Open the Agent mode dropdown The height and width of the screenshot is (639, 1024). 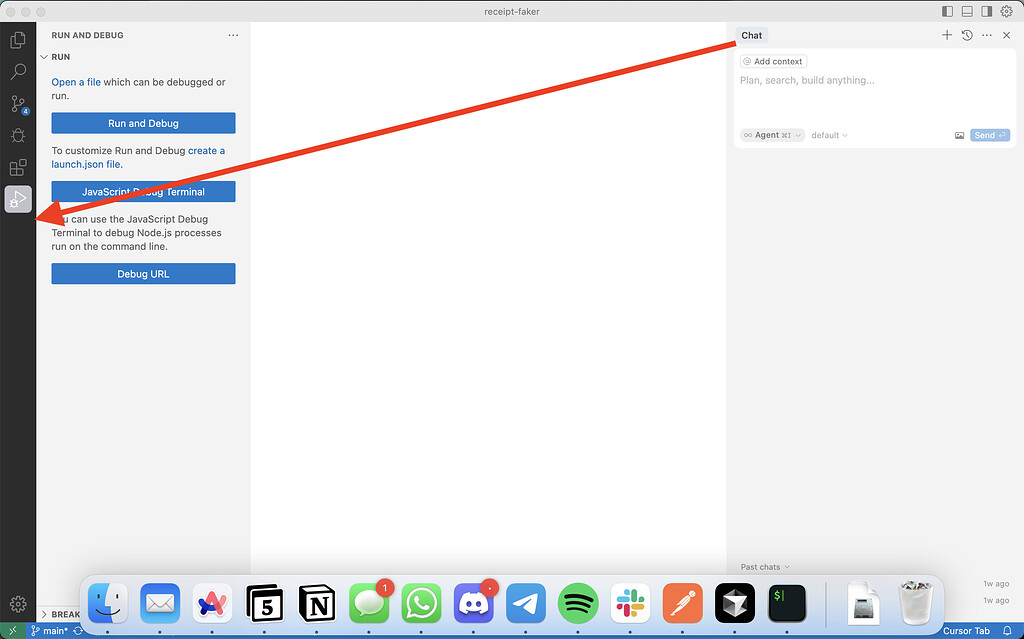(770, 135)
